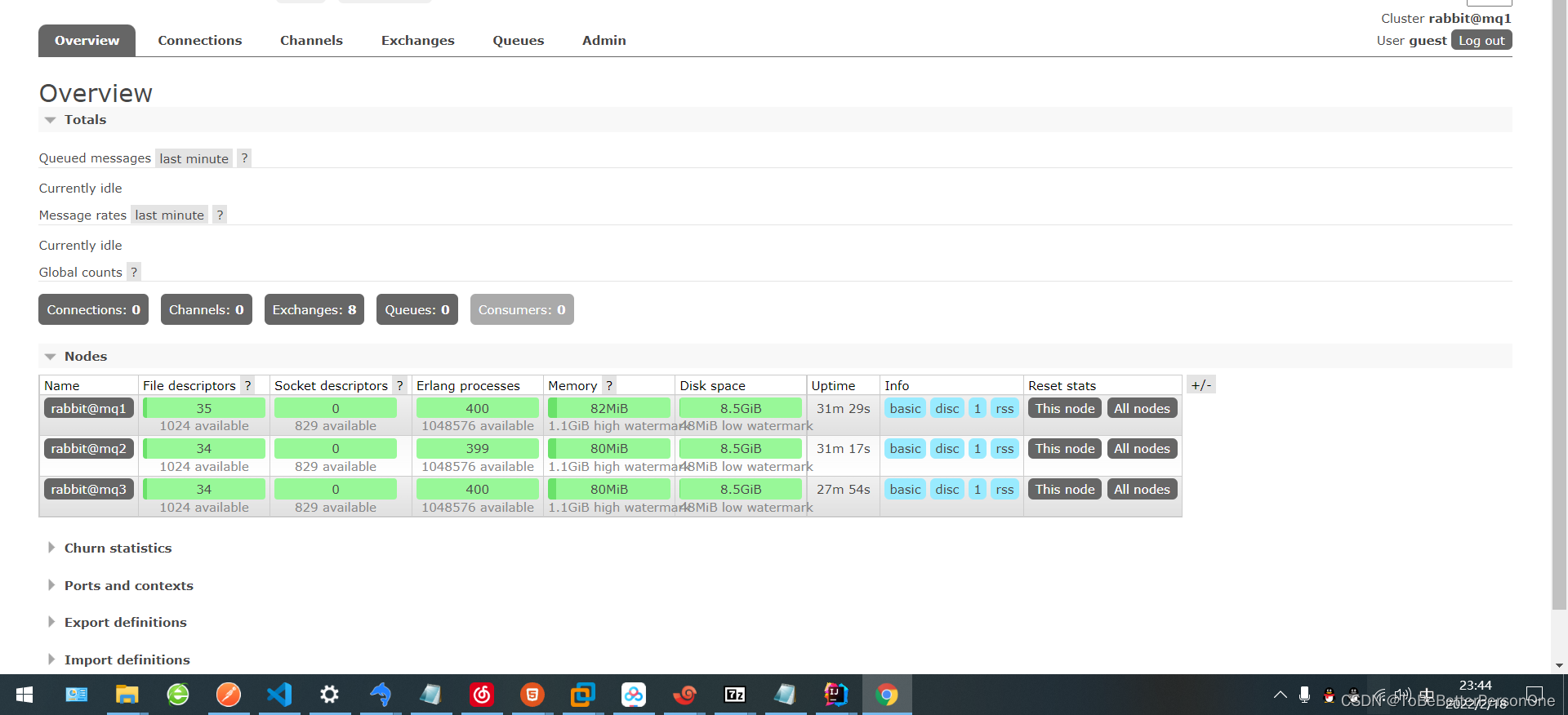Open help for the Memory column
1568x715 pixels.
pyautogui.click(x=609, y=385)
